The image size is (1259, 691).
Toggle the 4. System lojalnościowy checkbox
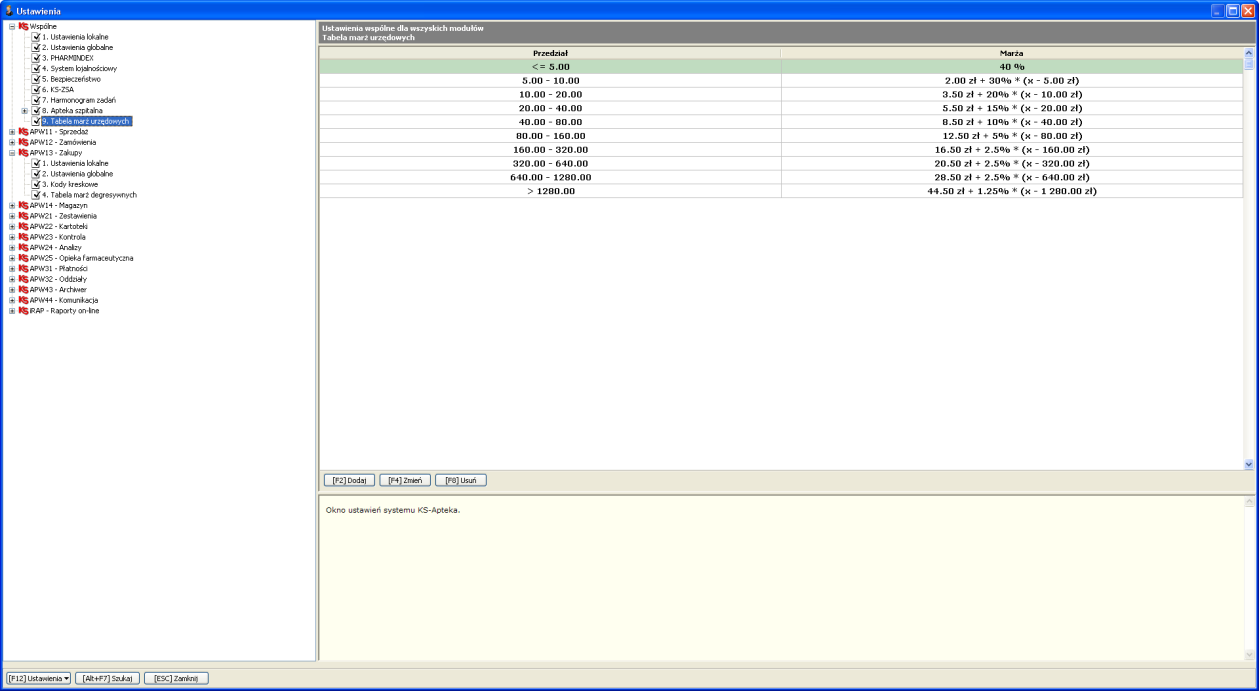(36, 68)
